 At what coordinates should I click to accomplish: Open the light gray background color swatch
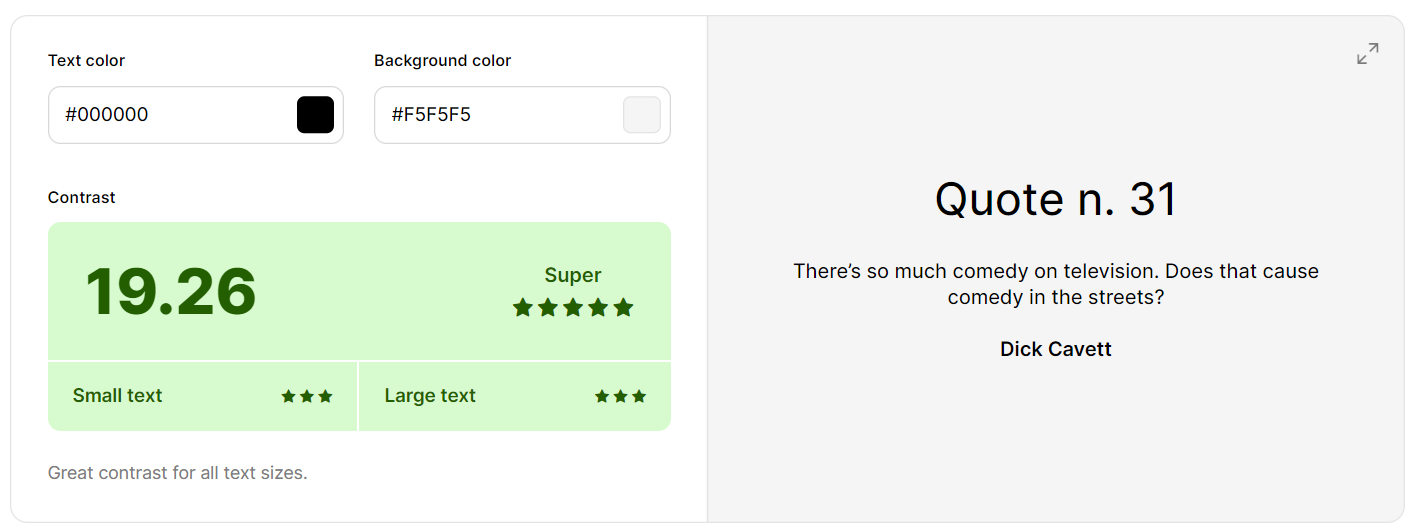tap(642, 115)
